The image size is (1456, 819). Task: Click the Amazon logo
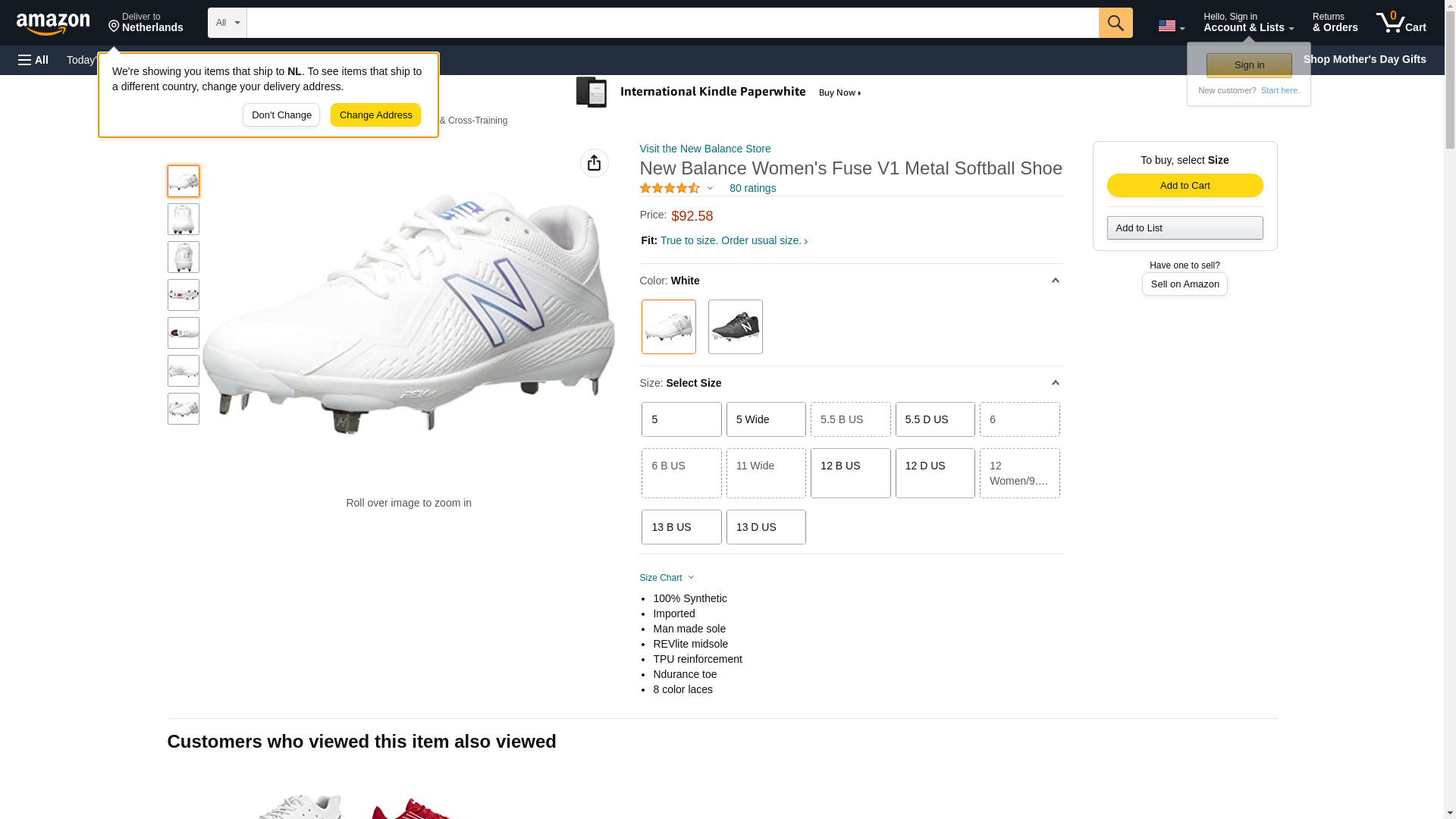[53, 24]
